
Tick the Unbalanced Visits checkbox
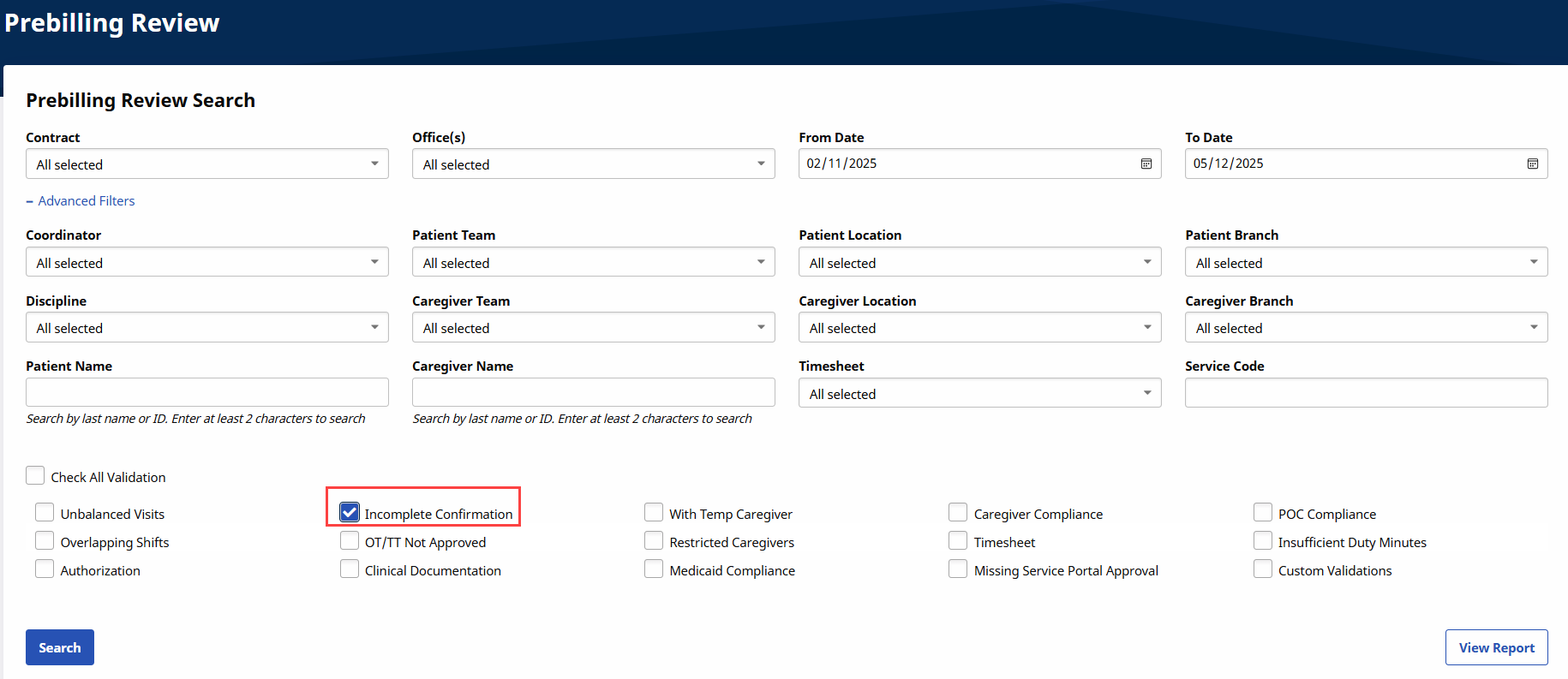[x=45, y=512]
